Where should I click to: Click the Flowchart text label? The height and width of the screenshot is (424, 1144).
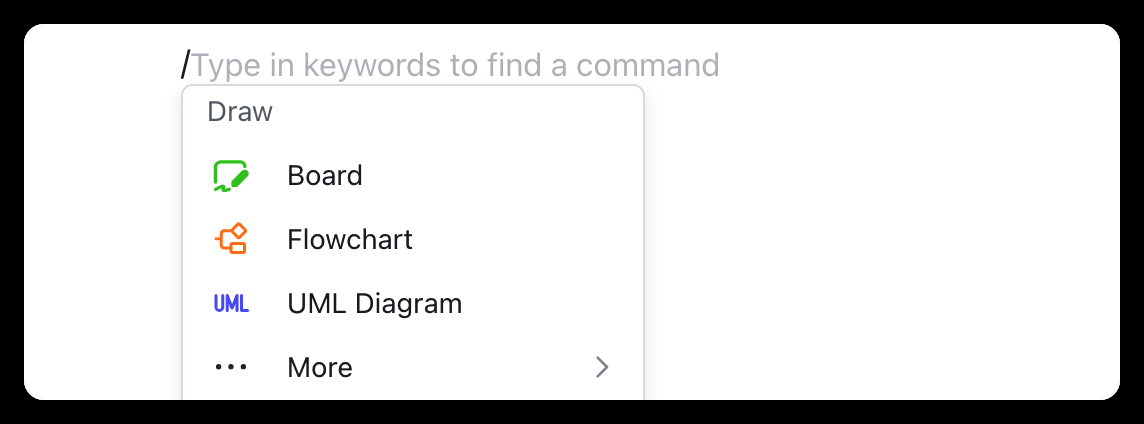(x=350, y=239)
